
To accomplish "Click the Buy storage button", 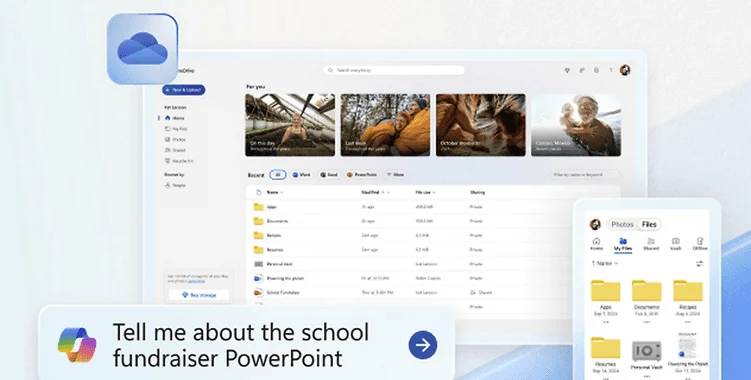I will (x=199, y=295).
